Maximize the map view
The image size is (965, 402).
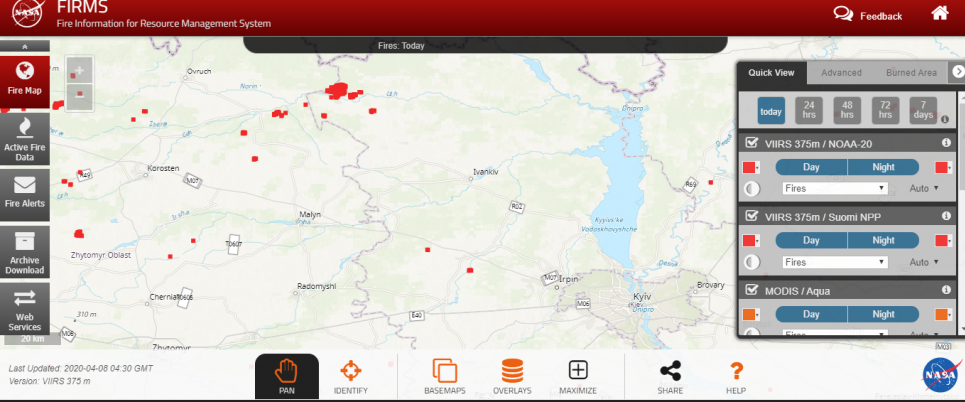click(578, 376)
